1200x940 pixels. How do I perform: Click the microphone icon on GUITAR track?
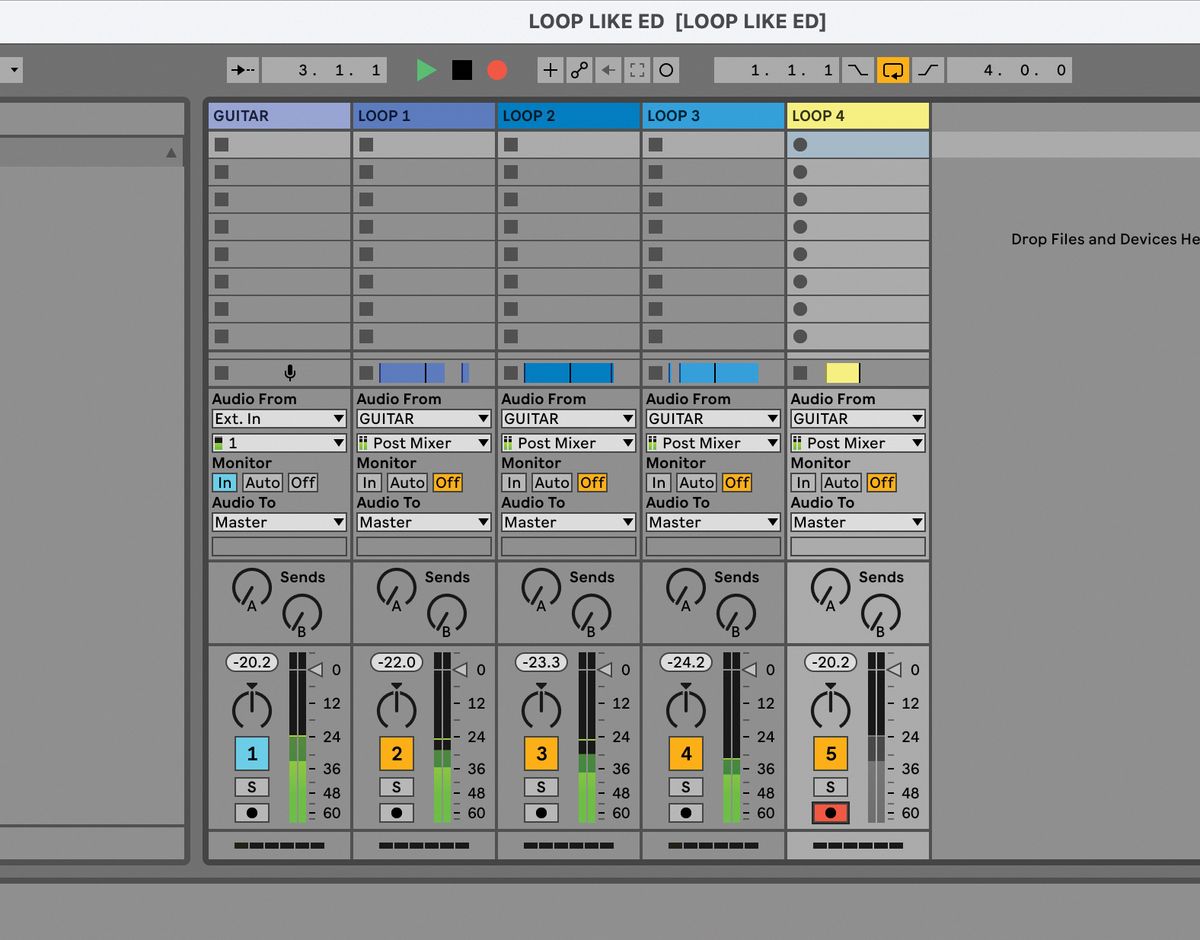(290, 373)
